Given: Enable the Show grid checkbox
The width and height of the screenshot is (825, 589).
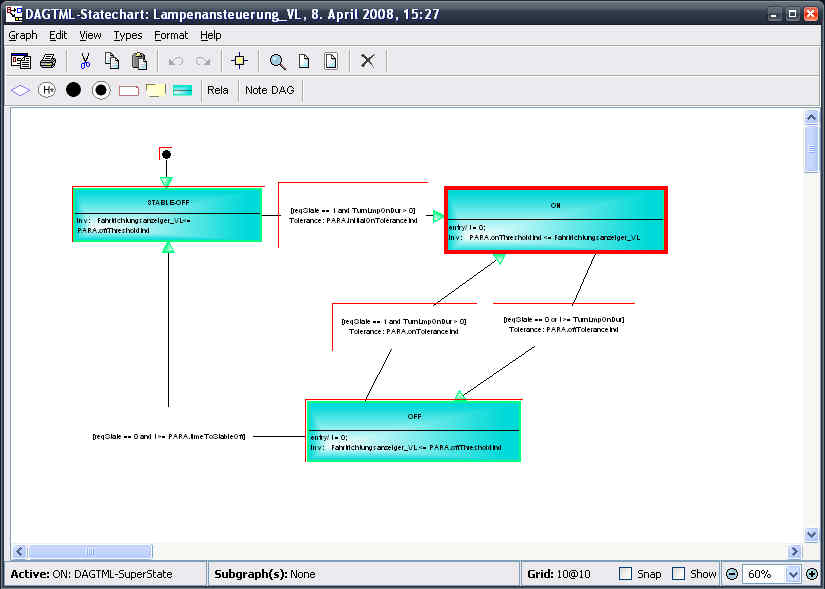Looking at the screenshot, I should coord(679,574).
